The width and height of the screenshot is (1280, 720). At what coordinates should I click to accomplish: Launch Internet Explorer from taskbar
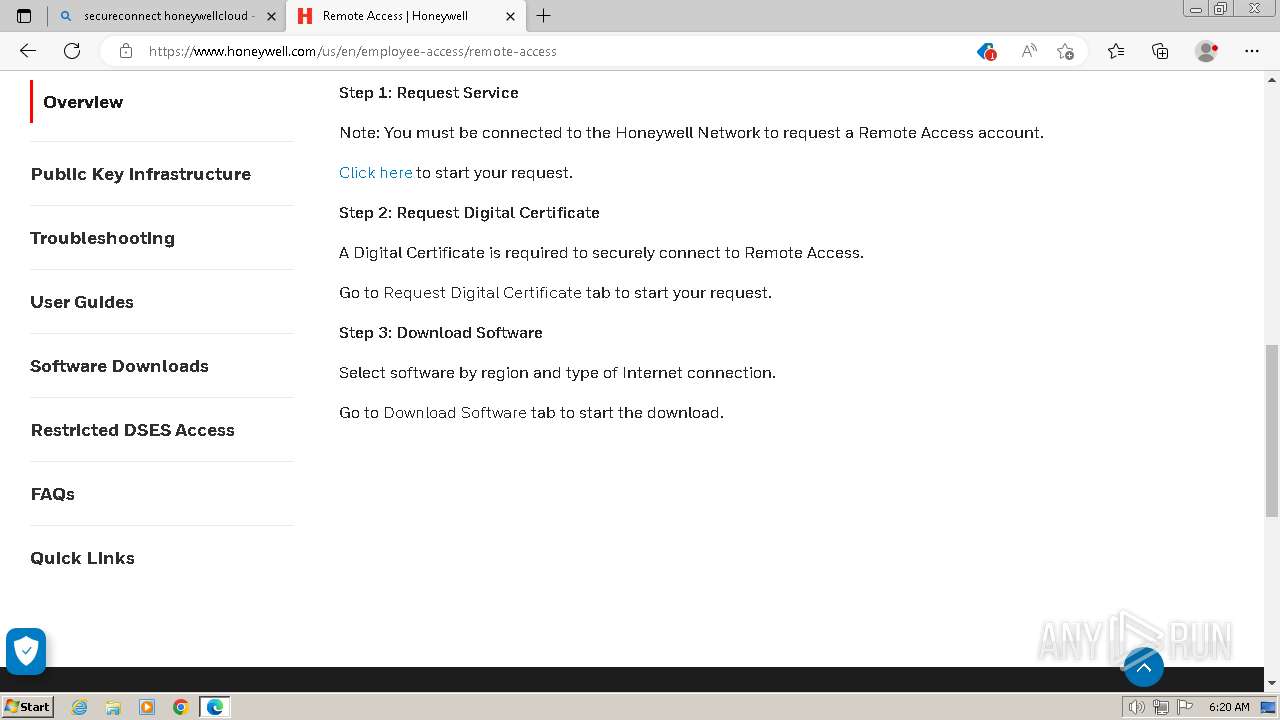[80, 707]
